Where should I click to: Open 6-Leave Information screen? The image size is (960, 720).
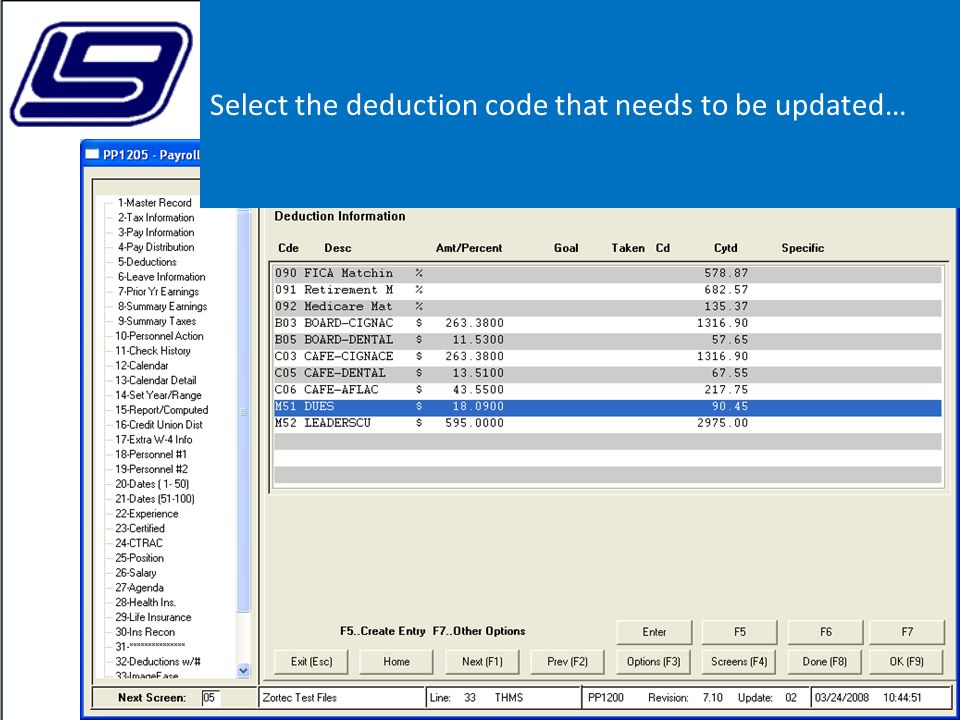(161, 277)
